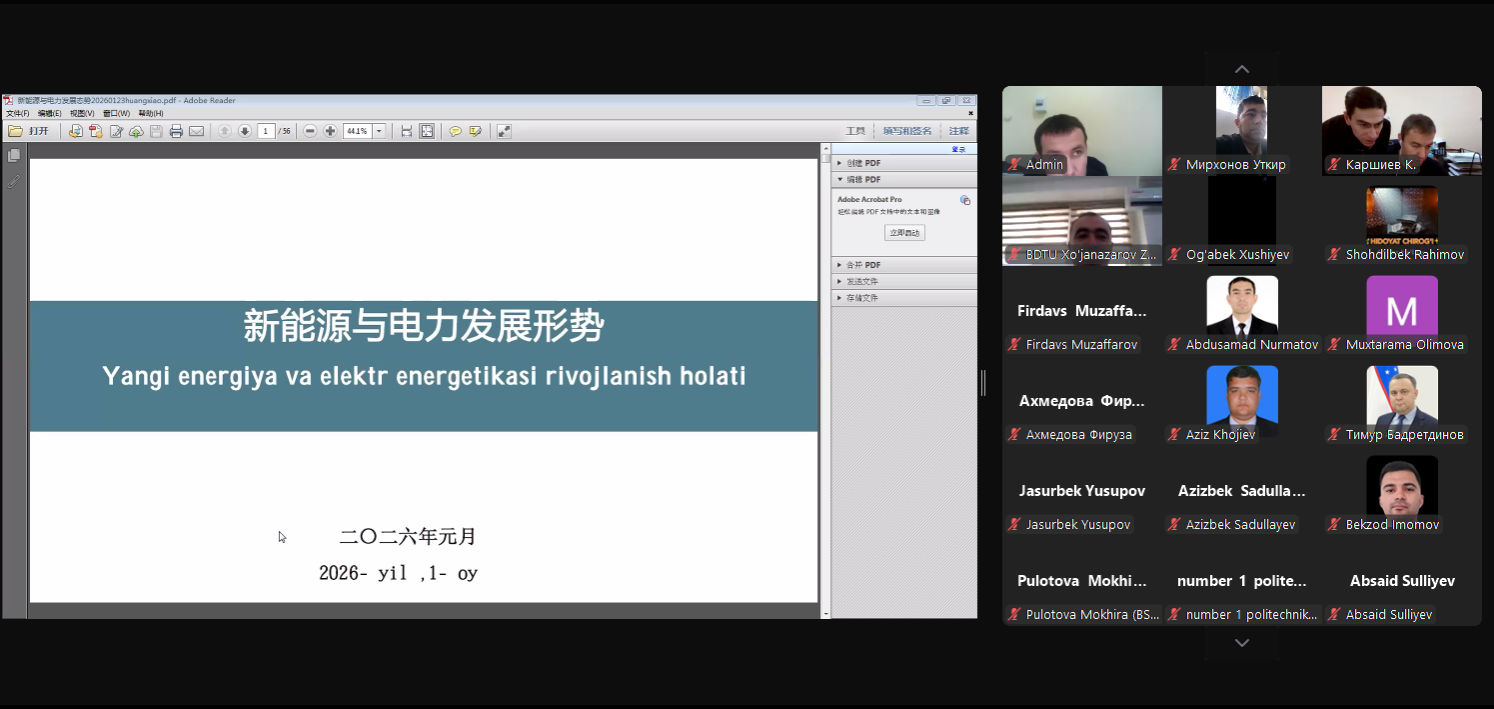Click the fit-page view icon
Screen dimensions: 1494x709
427,130
